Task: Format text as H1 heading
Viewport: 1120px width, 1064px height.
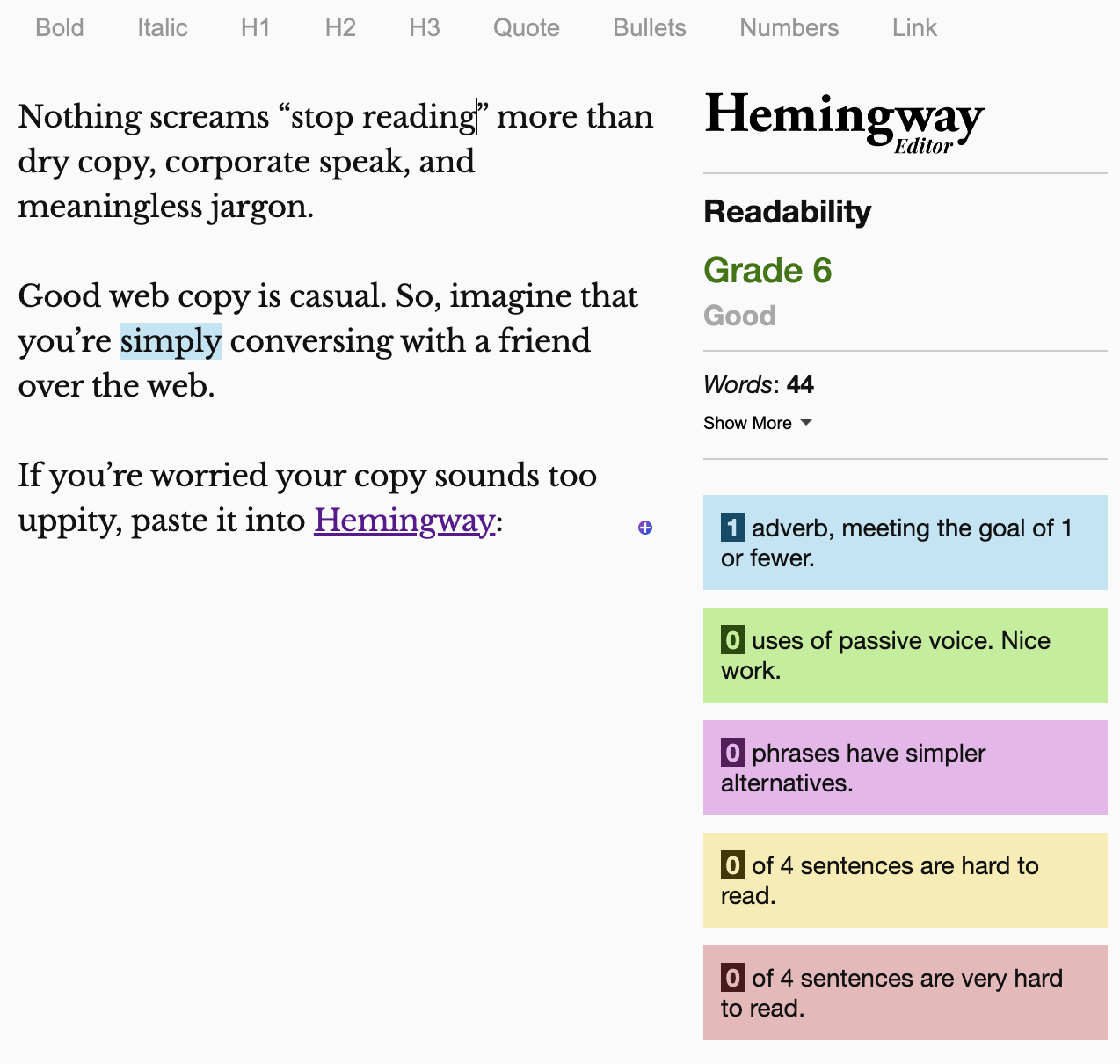Action: coord(255,27)
